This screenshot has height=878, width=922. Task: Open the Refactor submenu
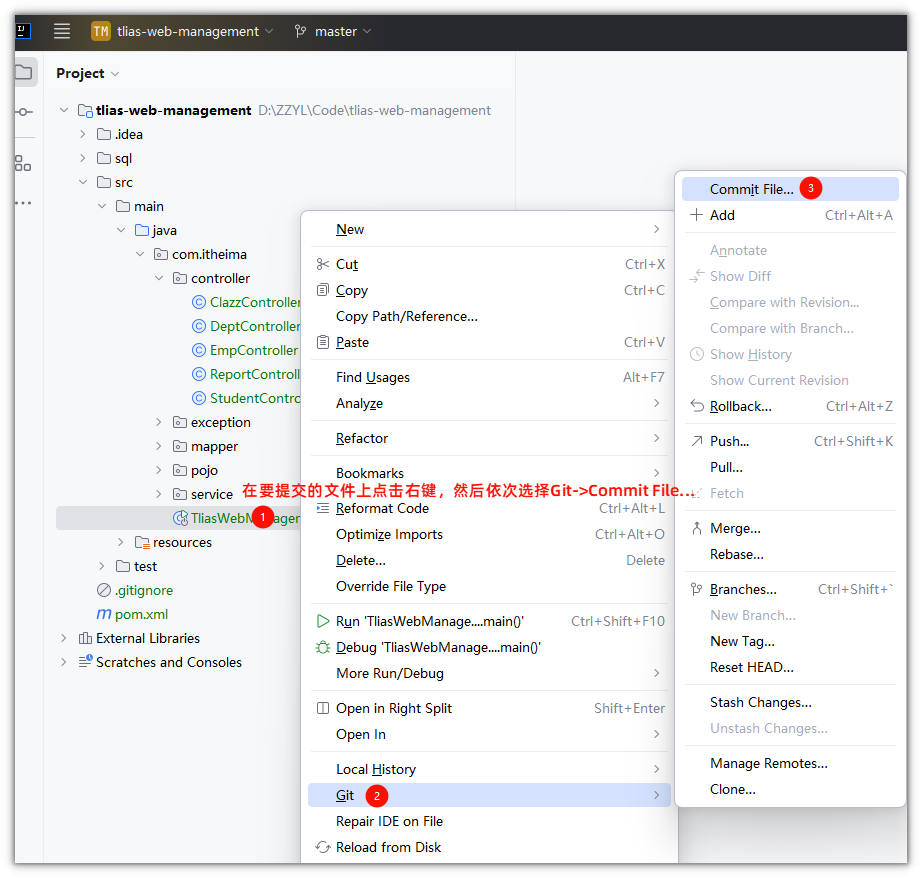coord(489,438)
